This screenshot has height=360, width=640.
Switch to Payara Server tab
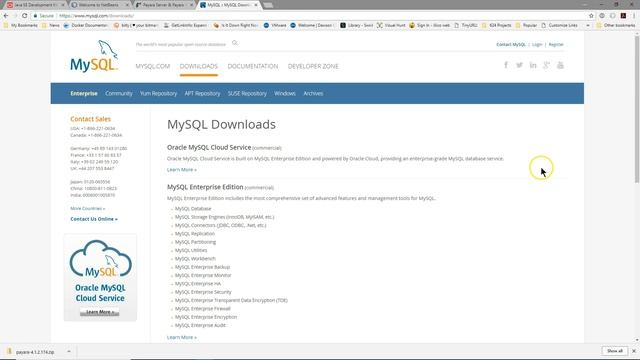point(163,5)
